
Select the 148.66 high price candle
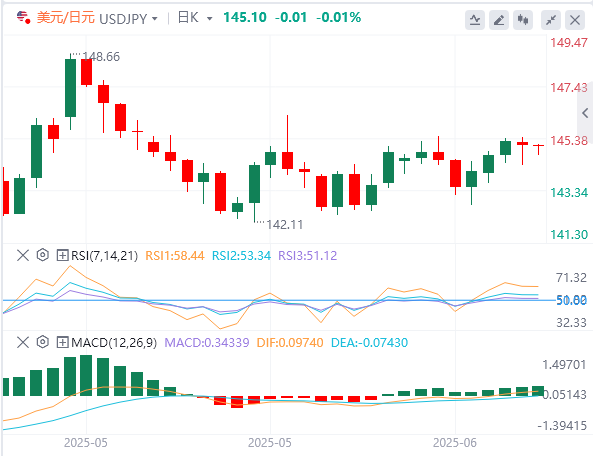(x=70, y=88)
